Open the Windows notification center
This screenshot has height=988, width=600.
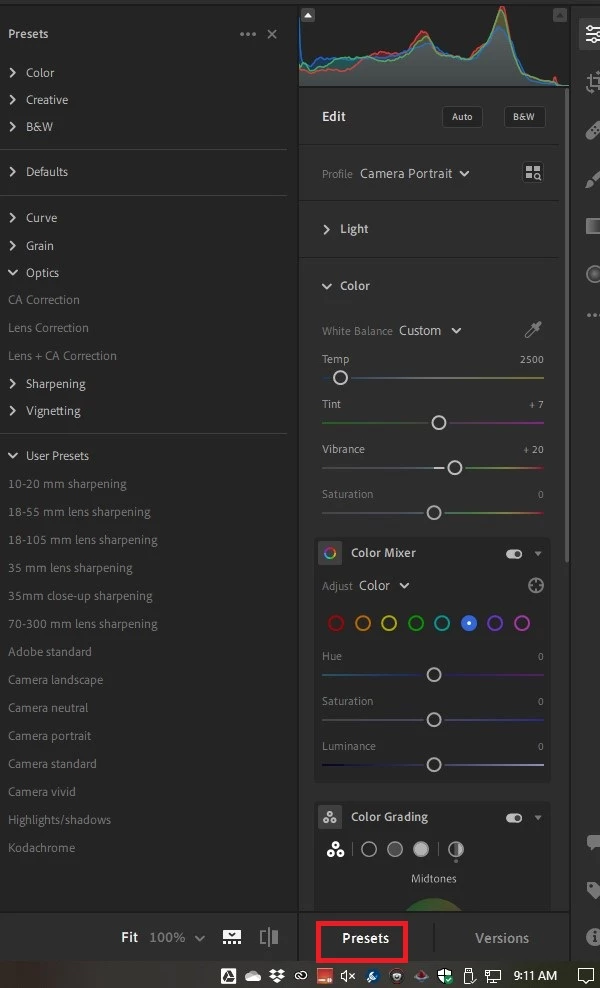point(587,975)
